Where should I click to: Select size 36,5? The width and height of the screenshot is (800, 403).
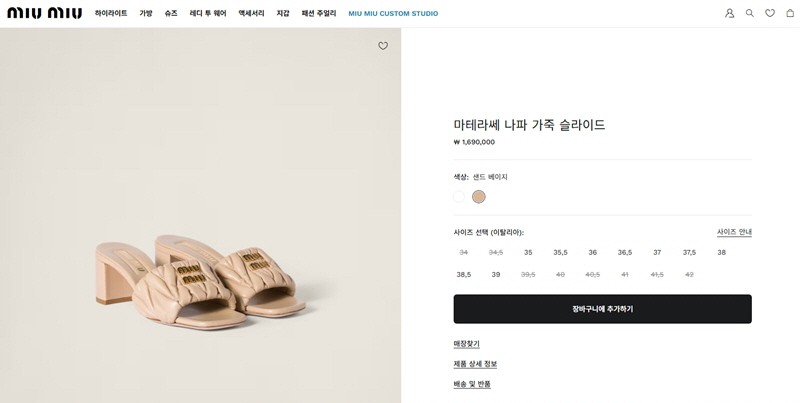point(624,253)
